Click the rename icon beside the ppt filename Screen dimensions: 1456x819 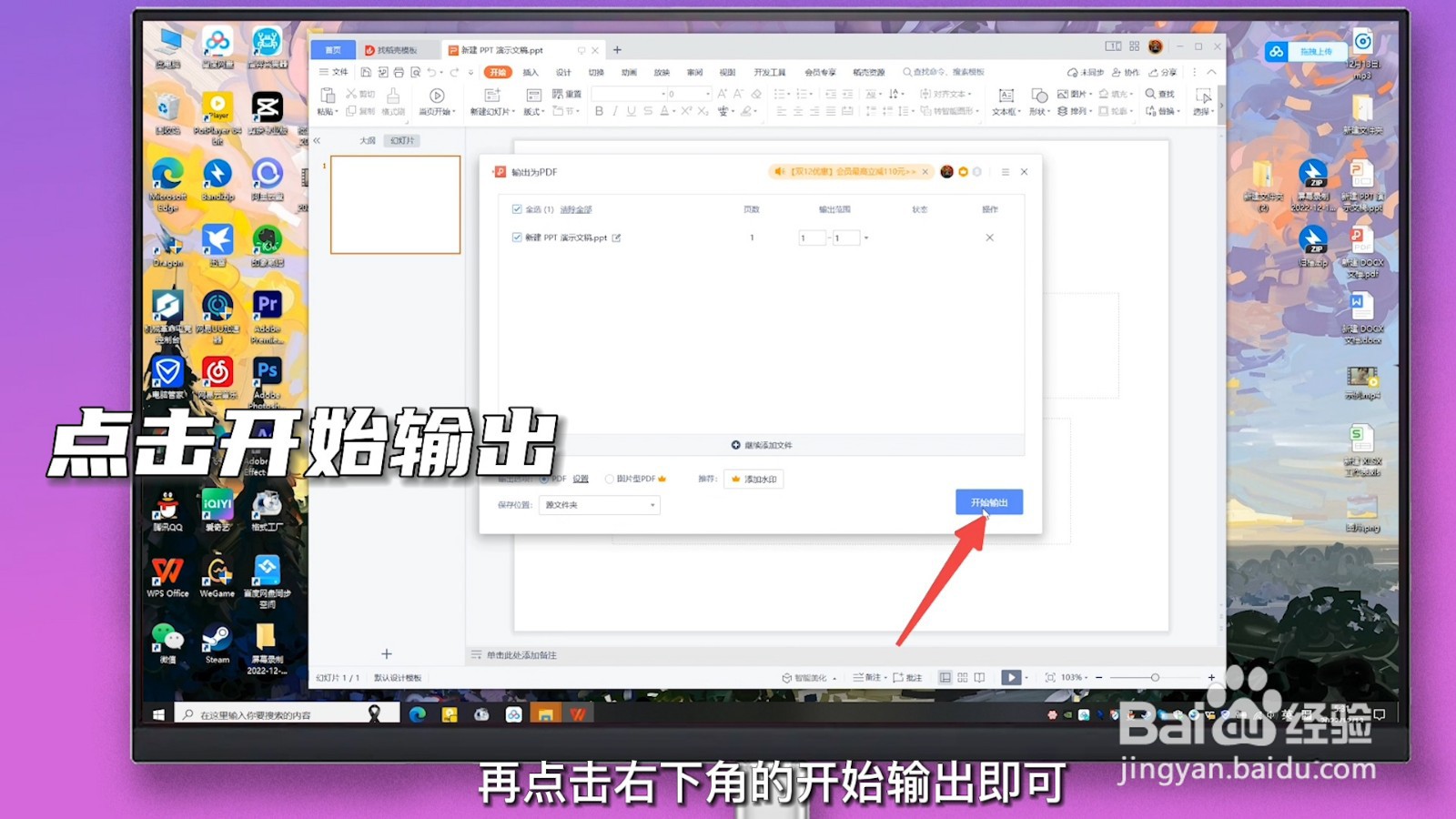pos(616,238)
